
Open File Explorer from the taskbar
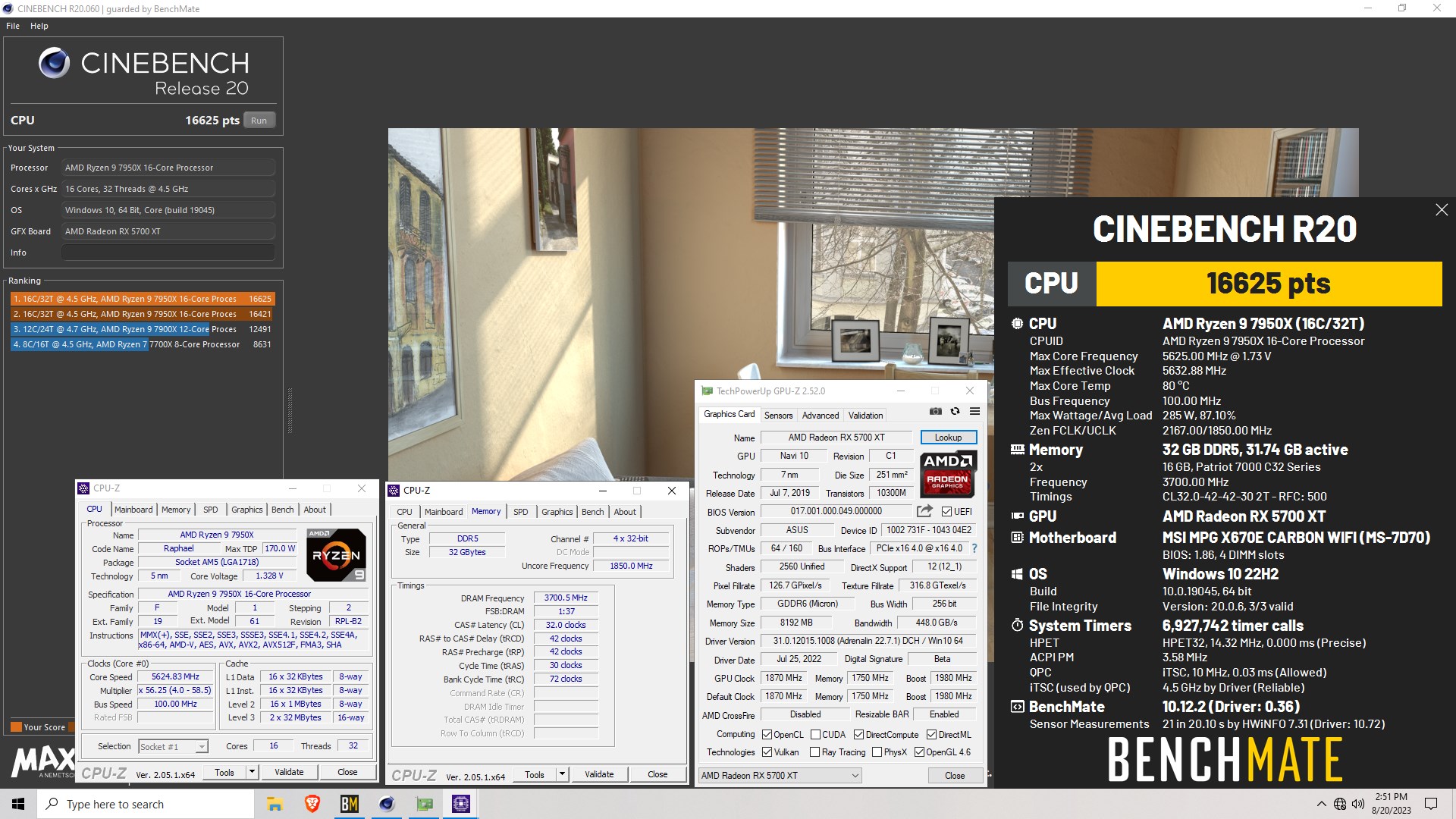pos(275,804)
